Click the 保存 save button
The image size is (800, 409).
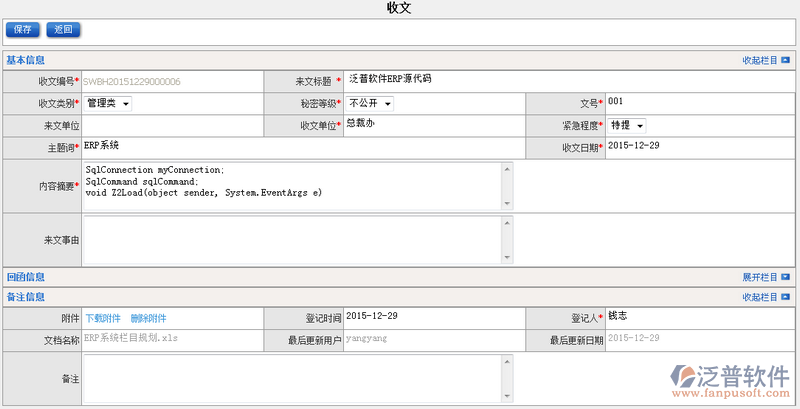(x=22, y=30)
